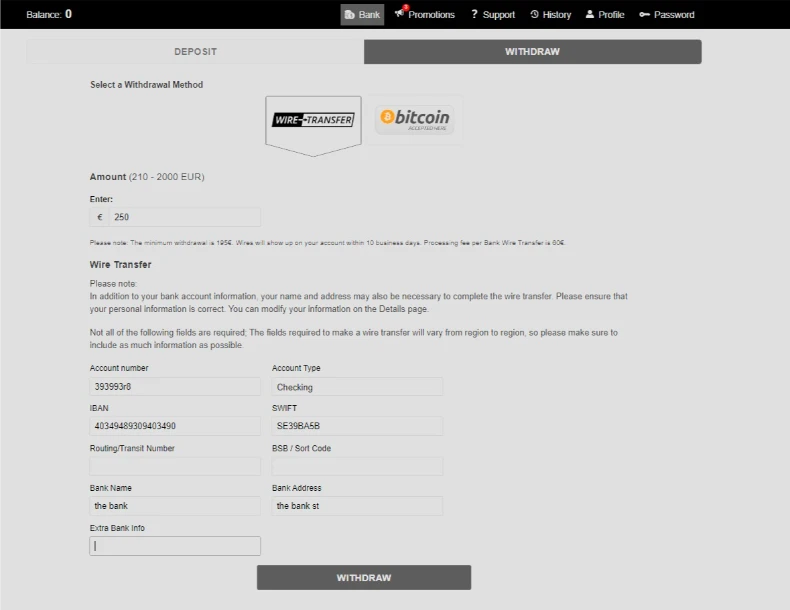Viewport: 790px width, 610px height.
Task: Switch to the Withdraw tab
Action: point(533,52)
